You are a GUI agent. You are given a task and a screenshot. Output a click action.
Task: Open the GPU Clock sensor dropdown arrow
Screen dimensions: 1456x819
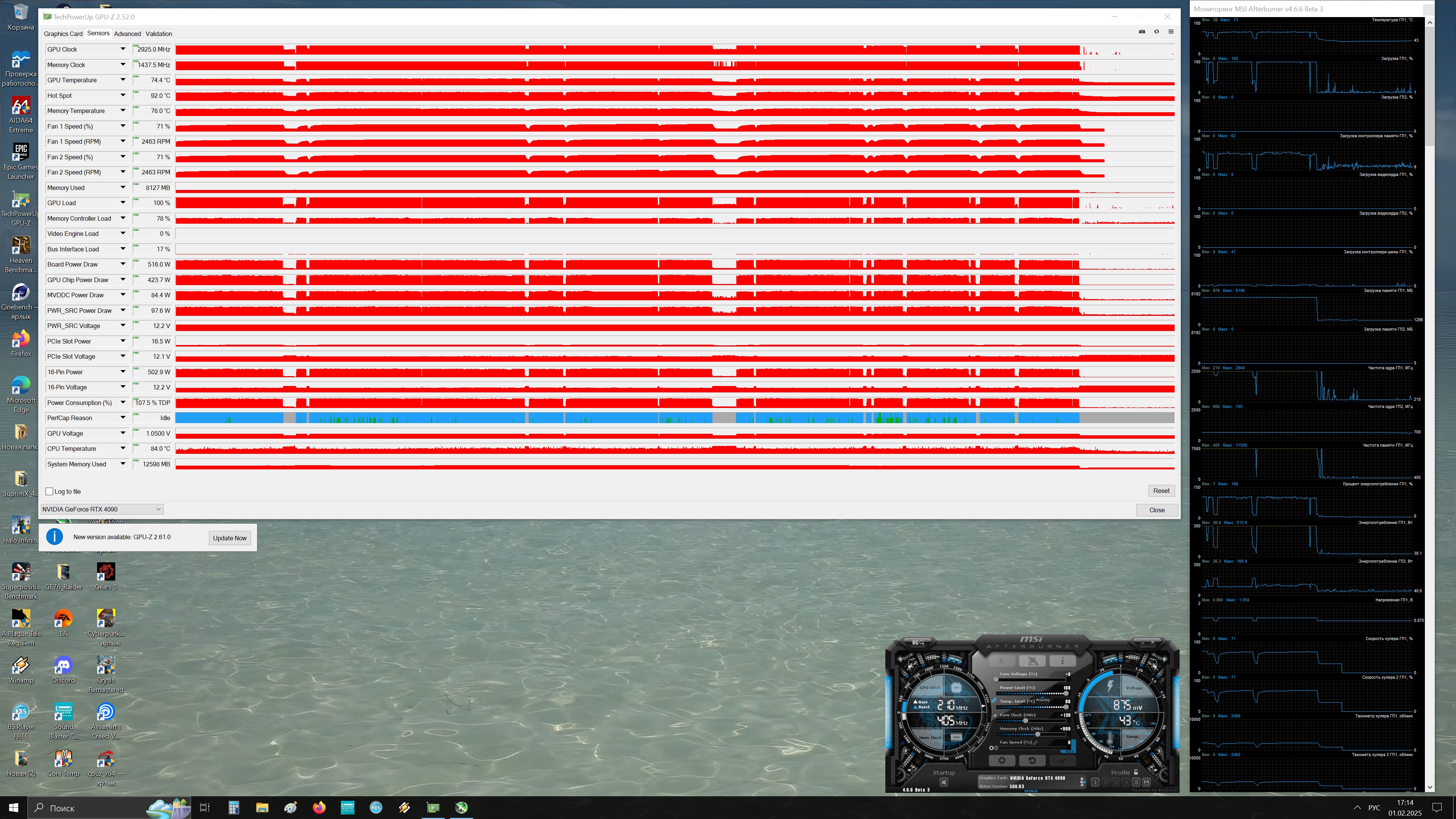coord(122,49)
